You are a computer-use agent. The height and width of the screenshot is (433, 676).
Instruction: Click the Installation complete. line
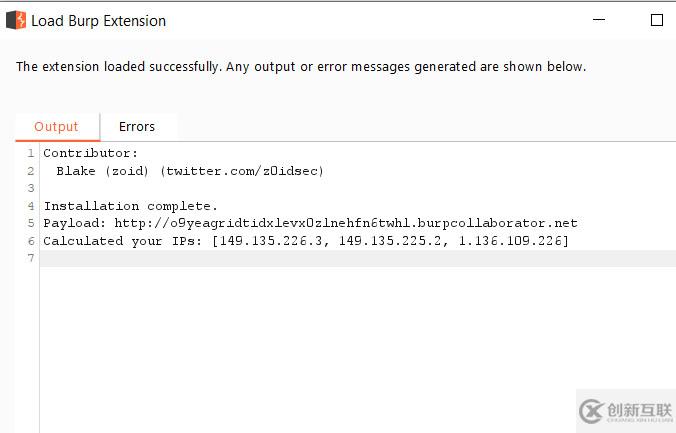(130, 206)
